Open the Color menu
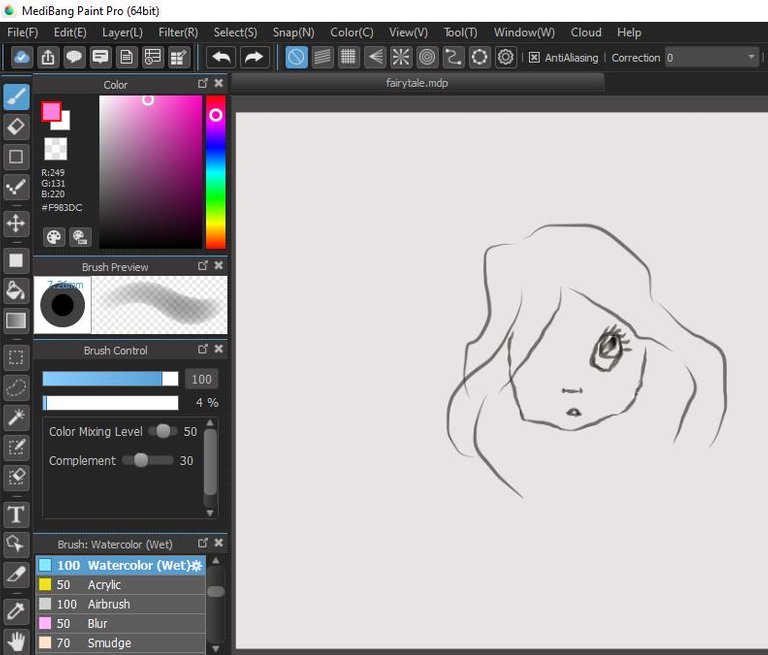 pyautogui.click(x=352, y=32)
